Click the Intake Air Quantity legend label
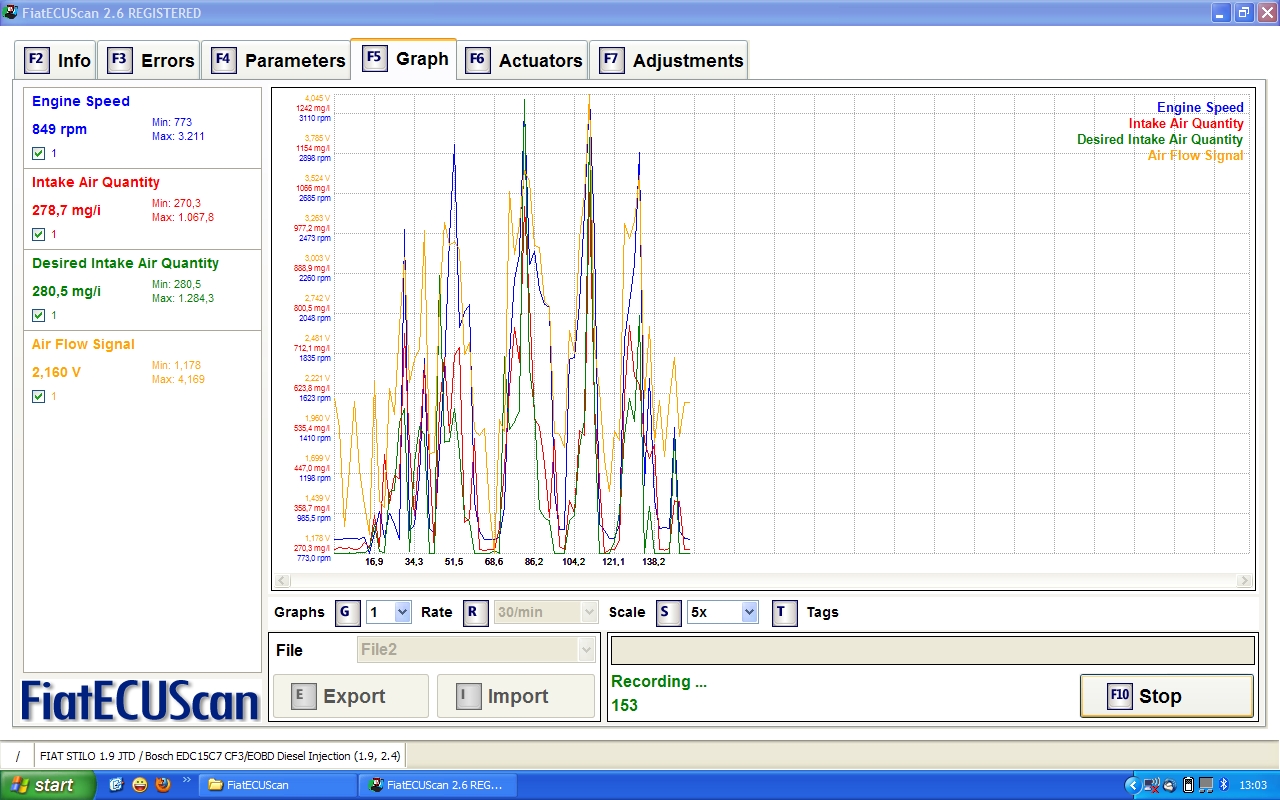Image resolution: width=1280 pixels, height=800 pixels. click(1186, 123)
